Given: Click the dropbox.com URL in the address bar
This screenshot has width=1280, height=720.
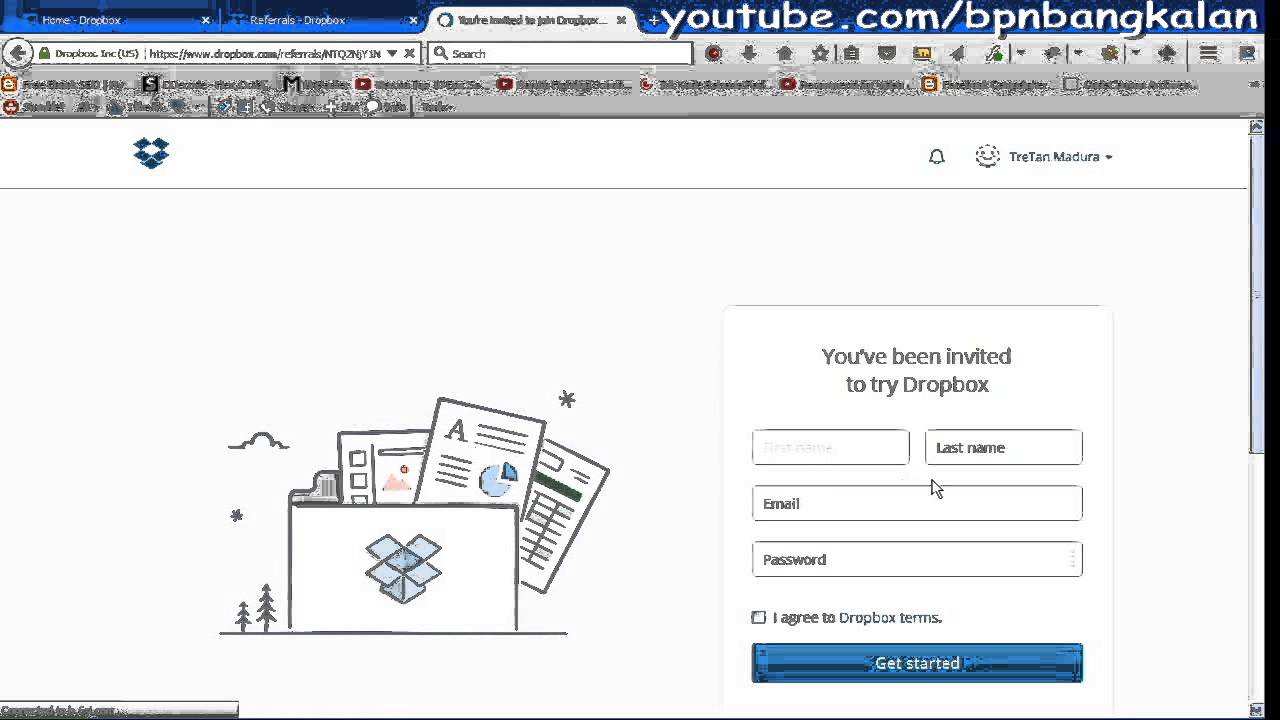Looking at the screenshot, I should pyautogui.click(x=265, y=53).
